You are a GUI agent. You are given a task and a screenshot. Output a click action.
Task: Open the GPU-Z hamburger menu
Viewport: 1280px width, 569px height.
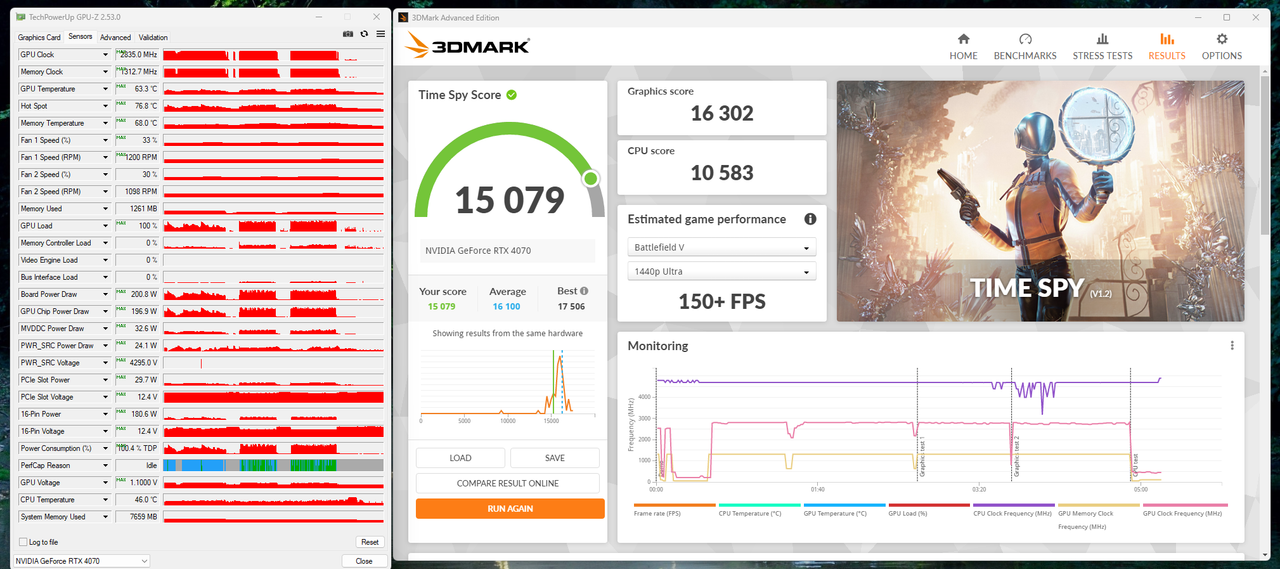(380, 34)
